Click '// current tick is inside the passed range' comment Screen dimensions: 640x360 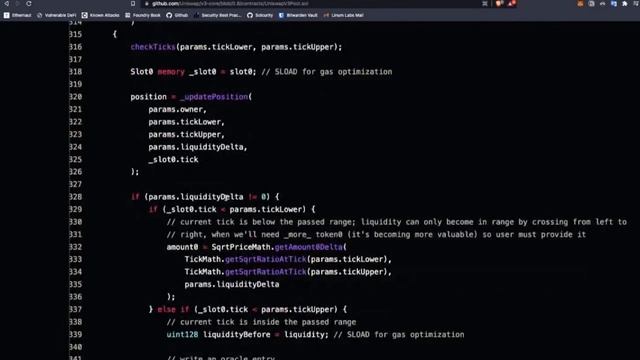tap(261, 322)
